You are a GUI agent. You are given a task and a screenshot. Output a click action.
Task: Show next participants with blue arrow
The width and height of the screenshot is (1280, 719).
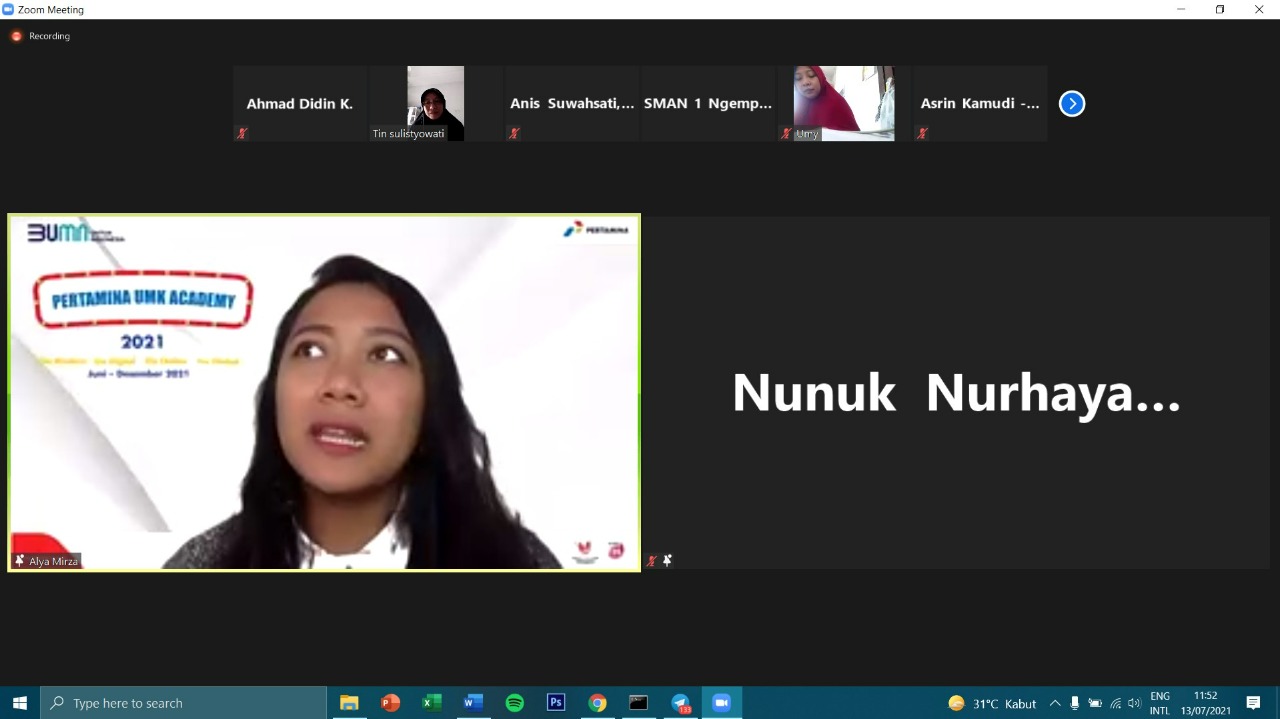[x=1072, y=104]
